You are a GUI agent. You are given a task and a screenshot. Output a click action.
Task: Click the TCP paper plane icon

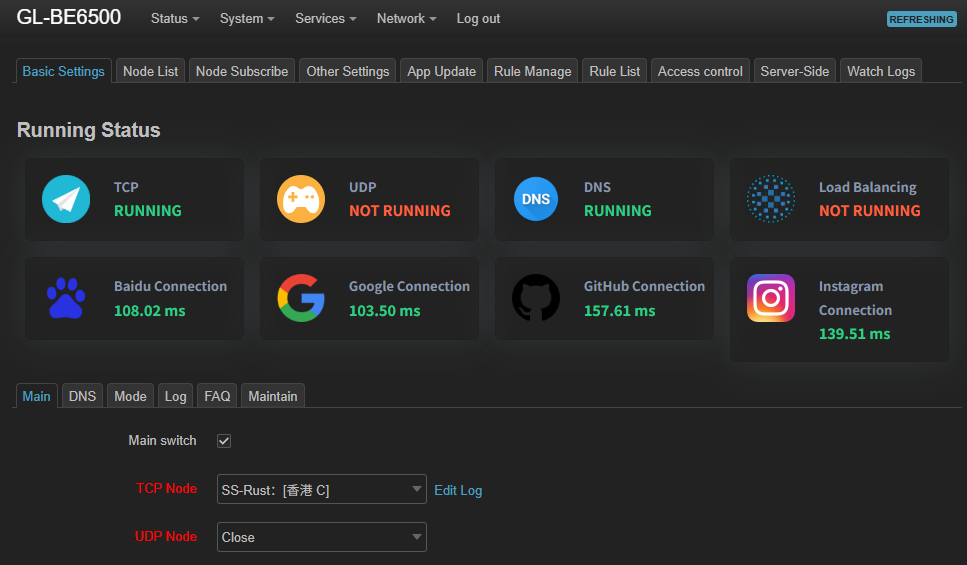66,199
